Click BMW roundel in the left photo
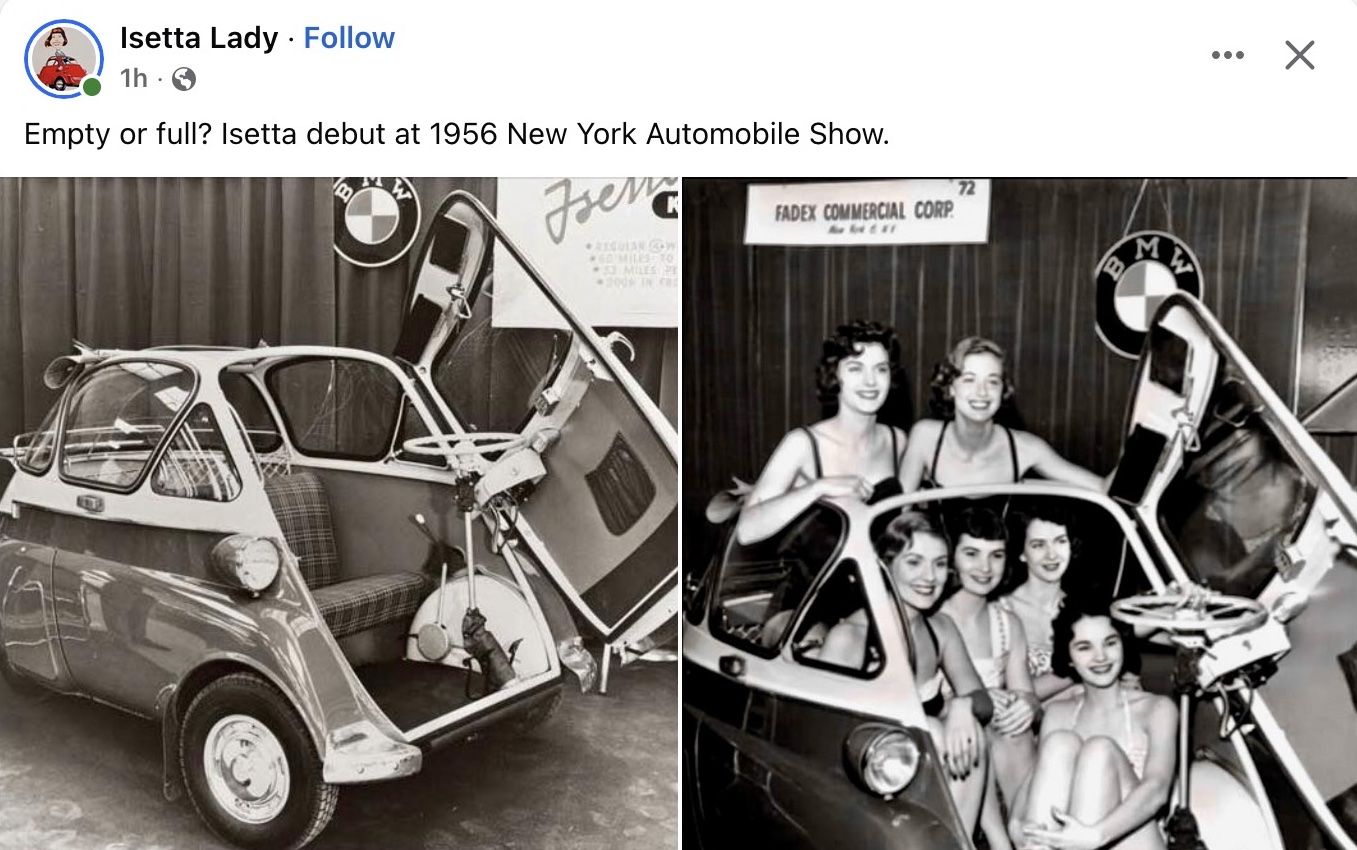The height and width of the screenshot is (850, 1357). [376, 220]
